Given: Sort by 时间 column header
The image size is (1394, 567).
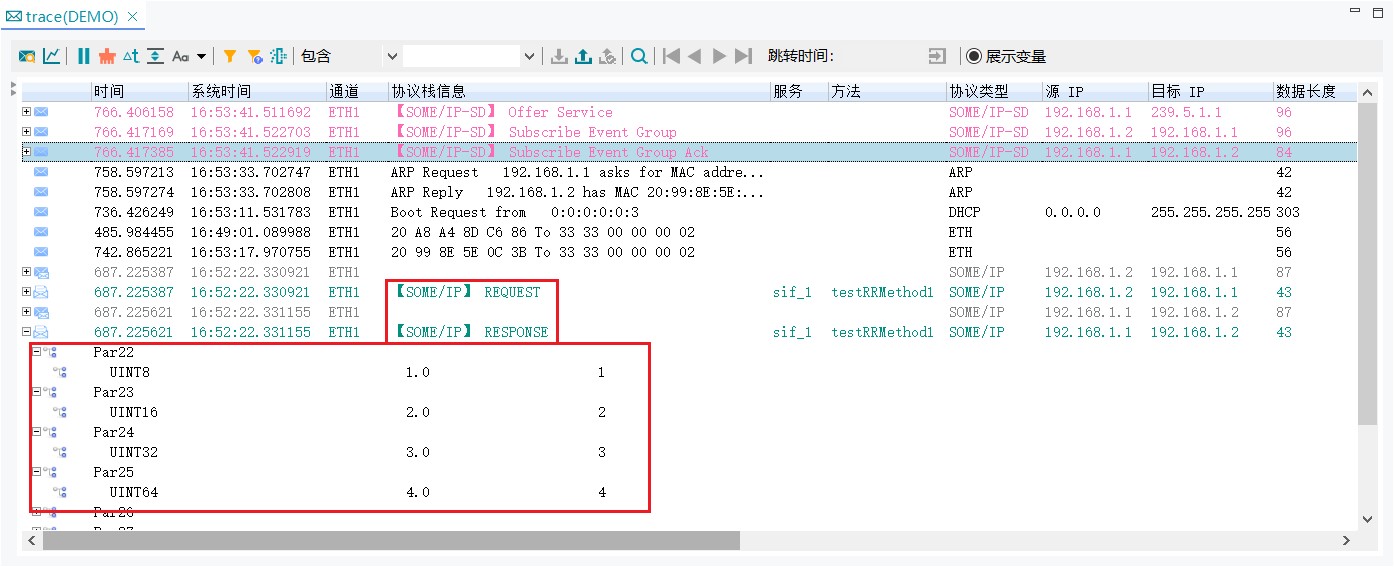Looking at the screenshot, I should tap(138, 91).
